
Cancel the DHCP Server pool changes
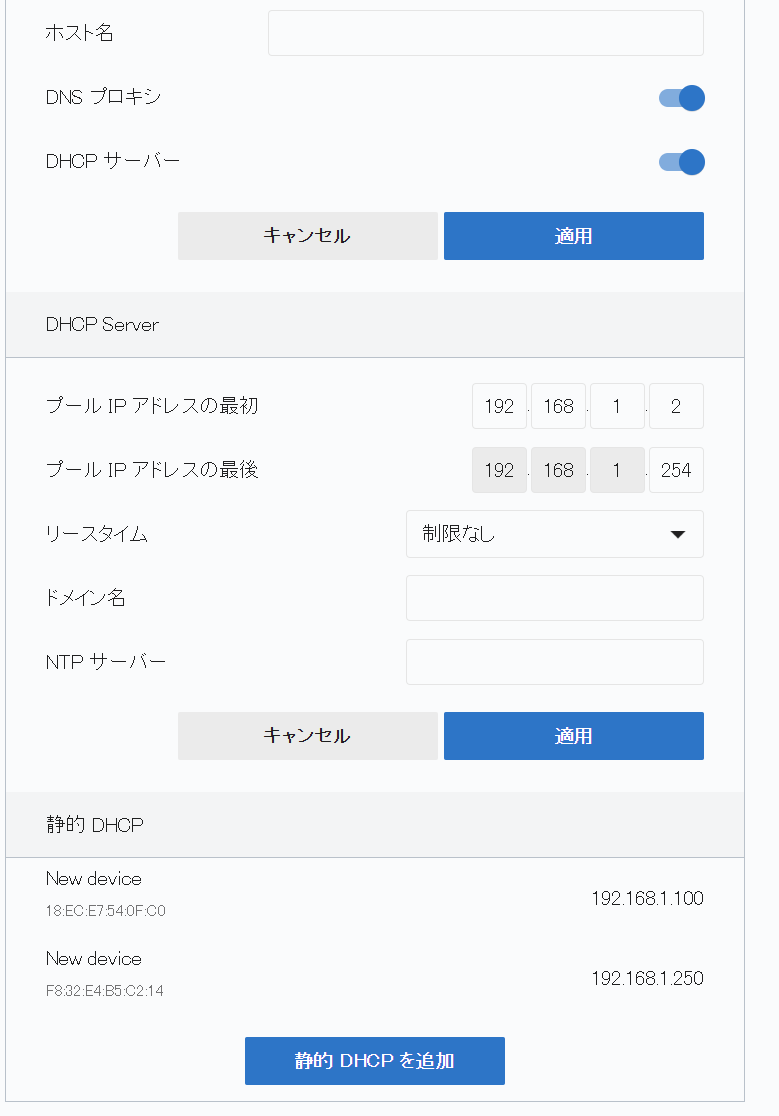pos(307,736)
